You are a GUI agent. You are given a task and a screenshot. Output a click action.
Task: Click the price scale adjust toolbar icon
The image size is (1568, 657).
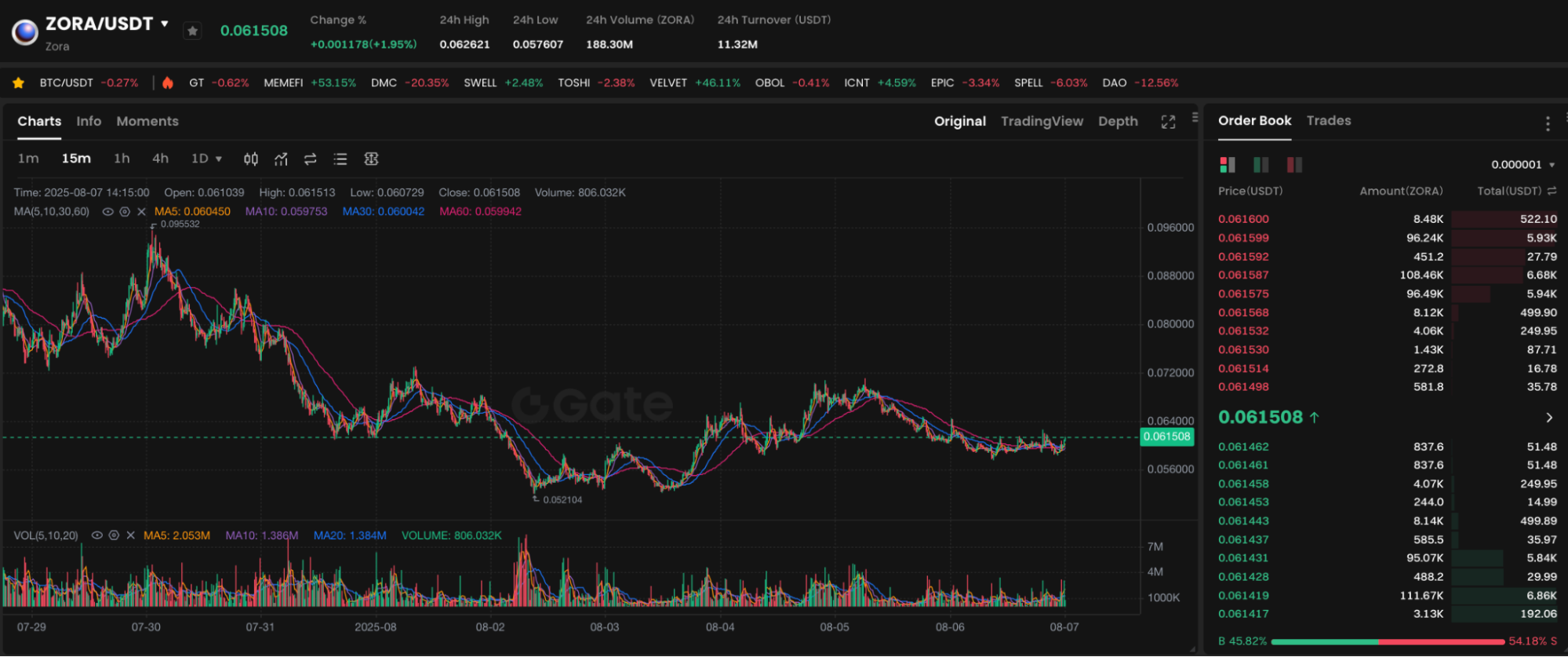(x=372, y=159)
